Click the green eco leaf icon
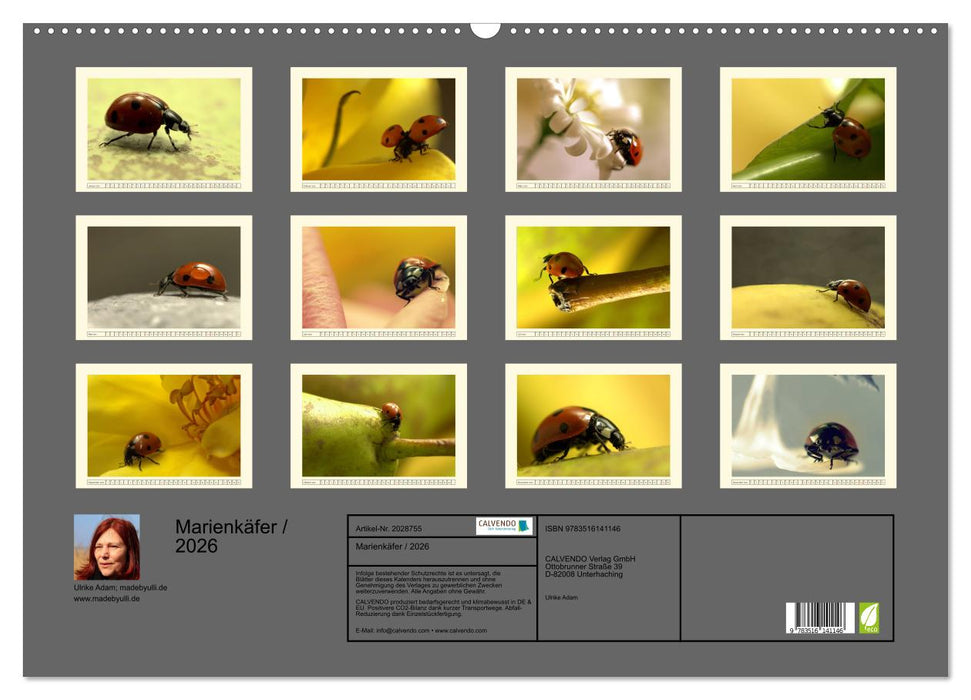Viewport: 971px width, 700px height. 869,617
